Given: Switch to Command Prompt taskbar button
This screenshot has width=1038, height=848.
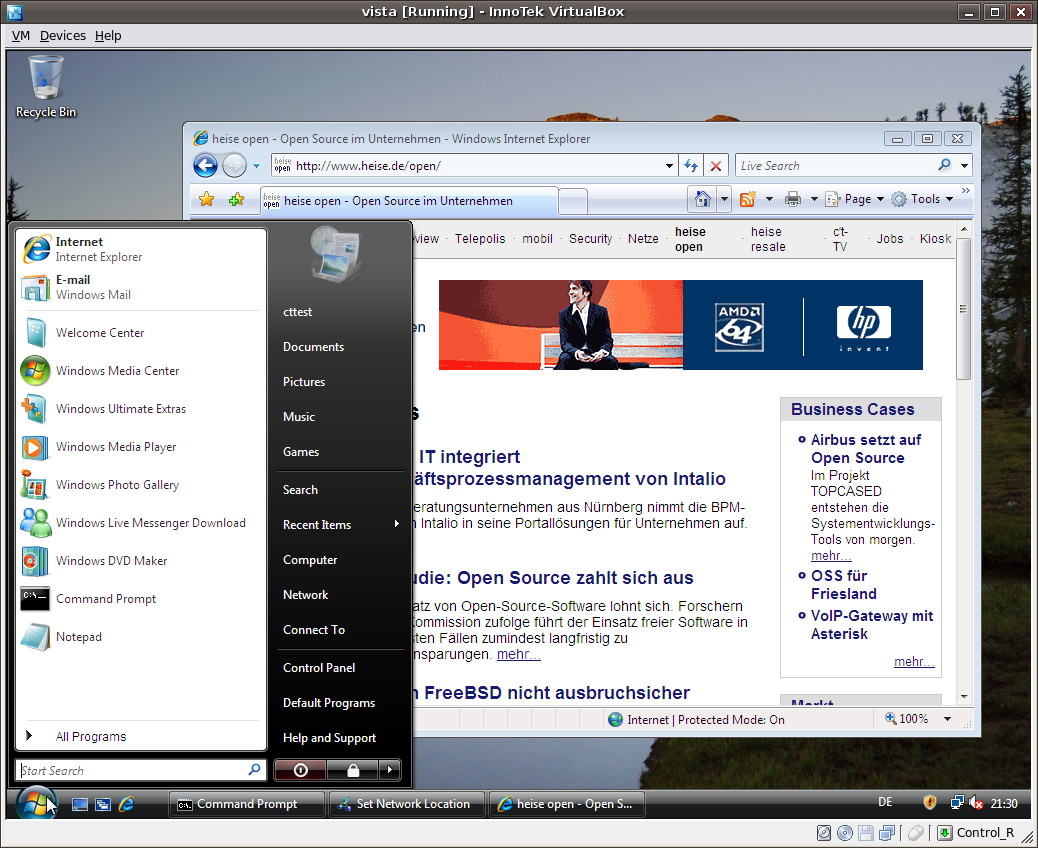Looking at the screenshot, I should 247,804.
